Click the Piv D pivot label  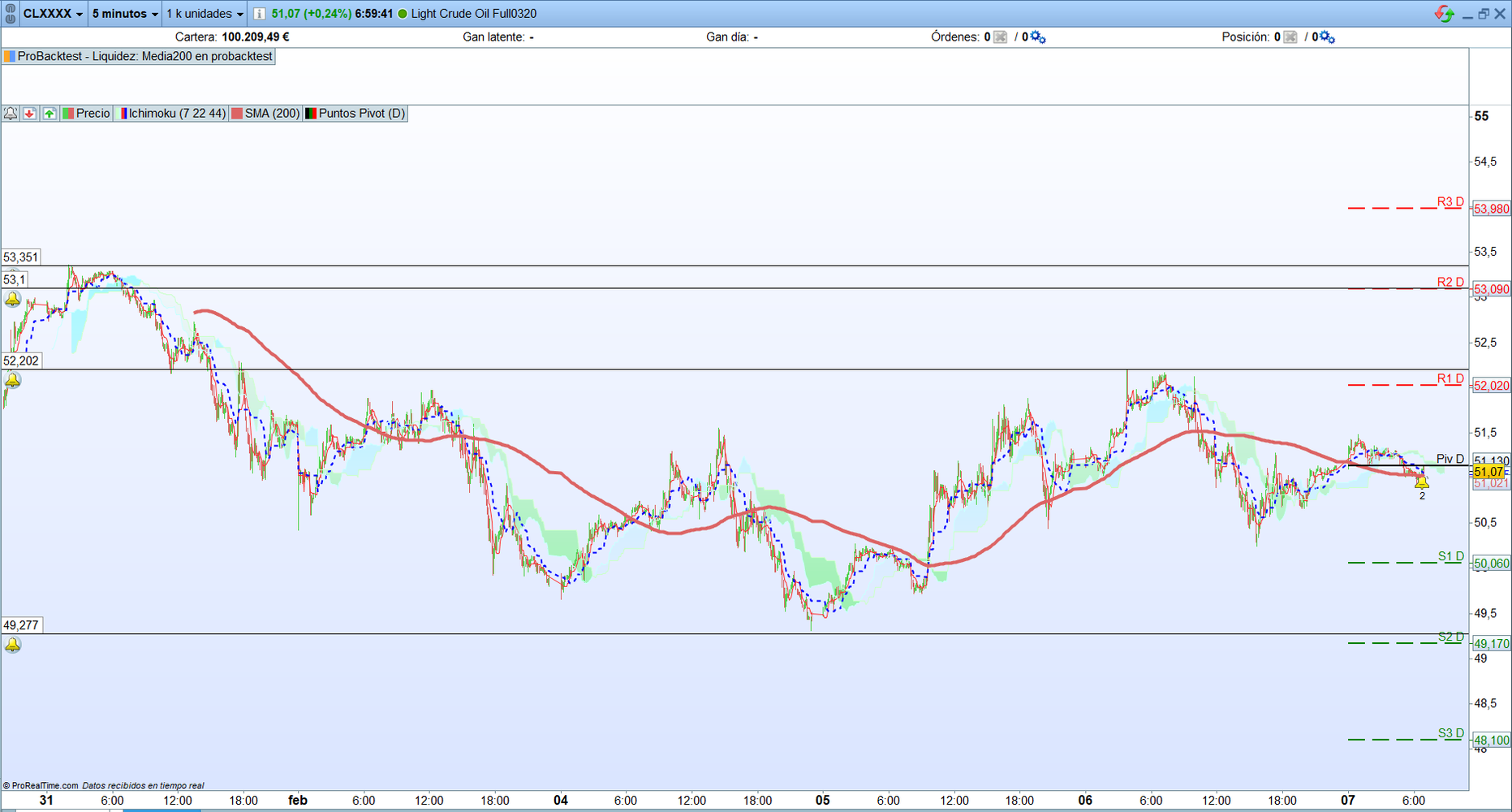click(x=1450, y=459)
